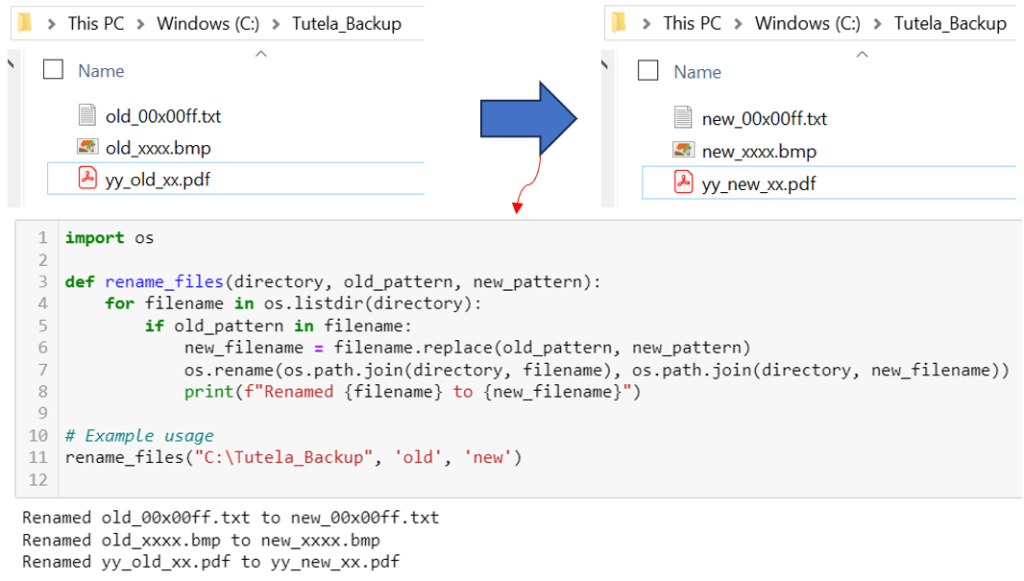The image size is (1024, 581).
Task: Click the image icon next to new_xxxx.bmp
Action: [x=684, y=151]
